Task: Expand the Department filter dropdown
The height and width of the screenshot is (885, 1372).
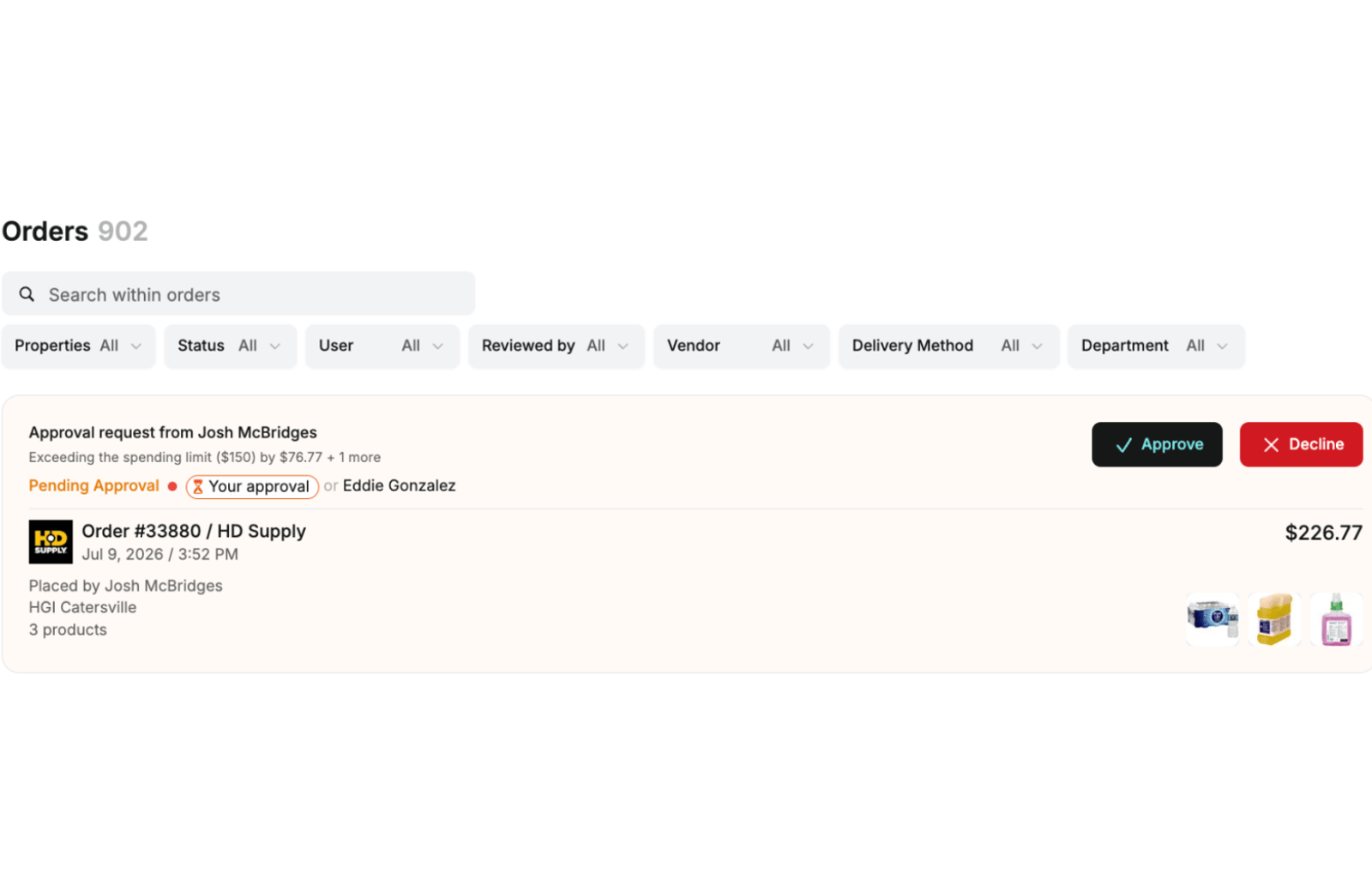Action: (x=1156, y=346)
